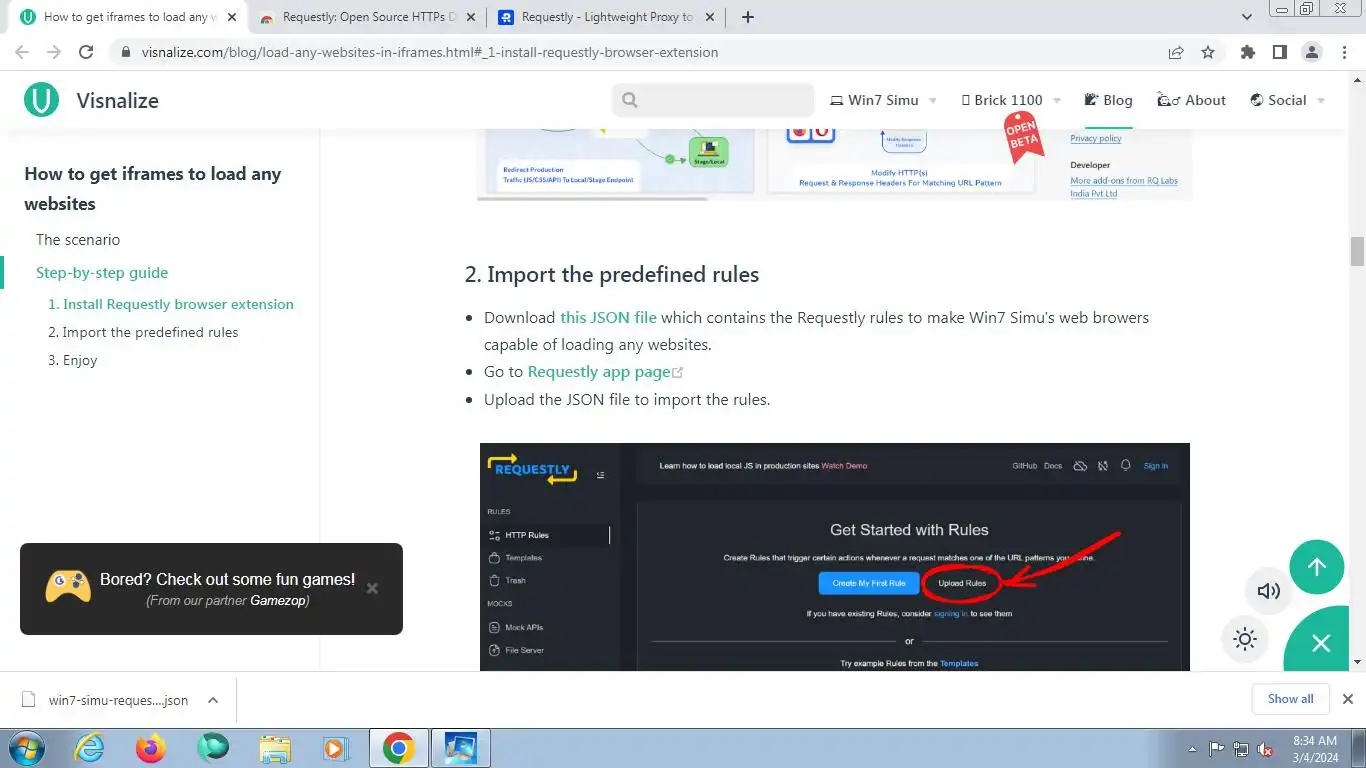Image resolution: width=1366 pixels, height=768 pixels.
Task: Dismiss the Gamezop games banner
Action: pos(372,588)
